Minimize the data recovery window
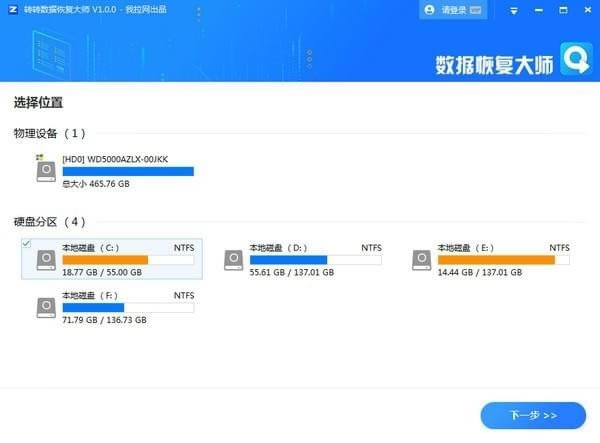The height and width of the screenshot is (443, 600). pyautogui.click(x=539, y=10)
